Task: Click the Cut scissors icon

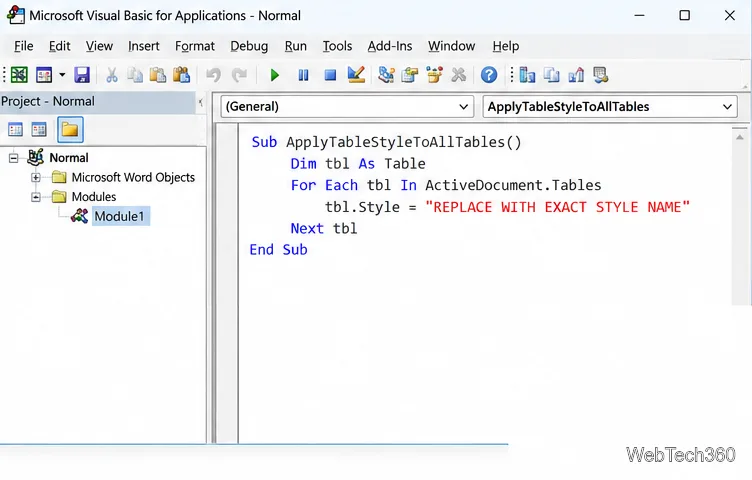Action: point(112,75)
